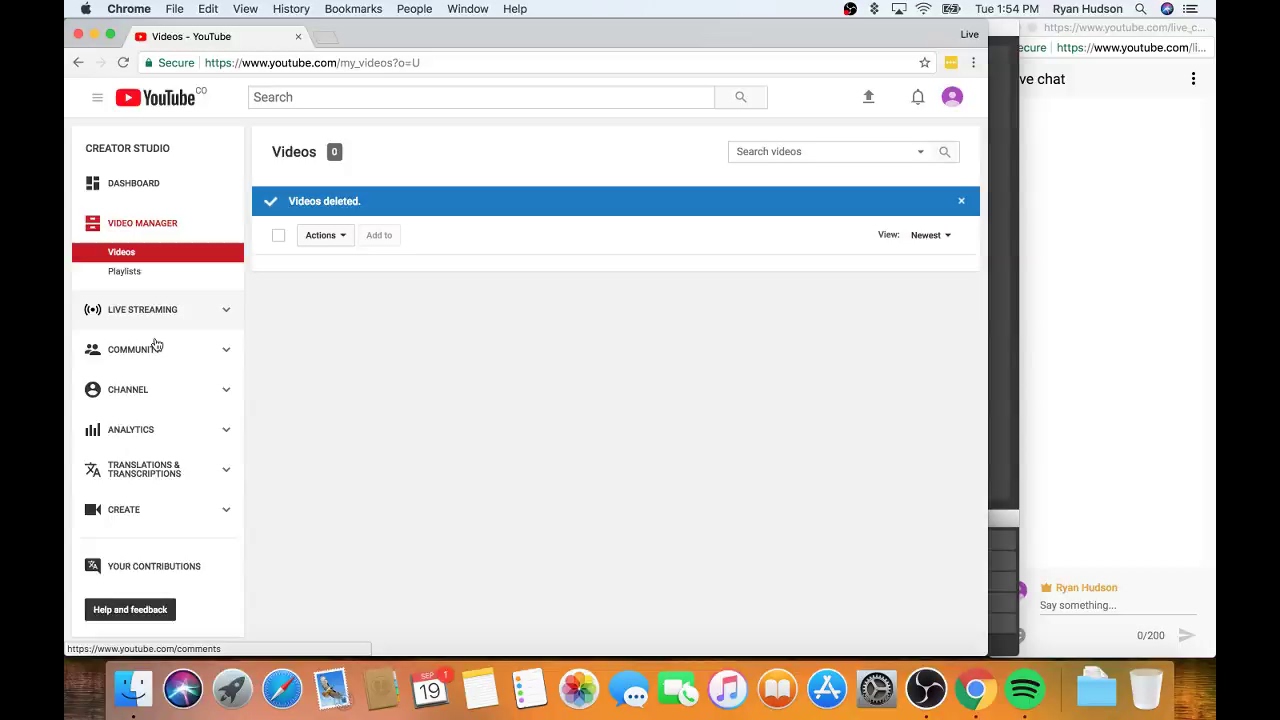Click the Video Manager icon
Screen dimensions: 1280x720
[93, 223]
